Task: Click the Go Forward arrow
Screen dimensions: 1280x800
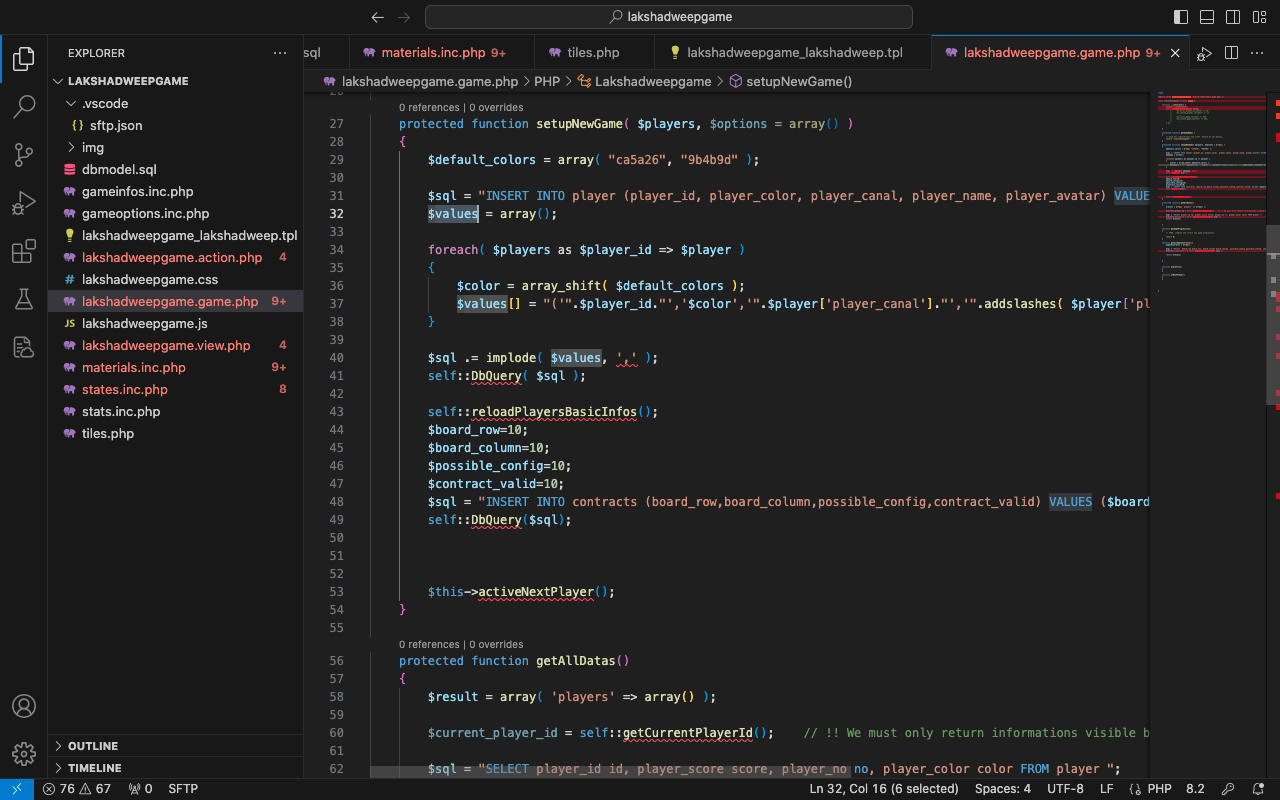Action: (404, 17)
